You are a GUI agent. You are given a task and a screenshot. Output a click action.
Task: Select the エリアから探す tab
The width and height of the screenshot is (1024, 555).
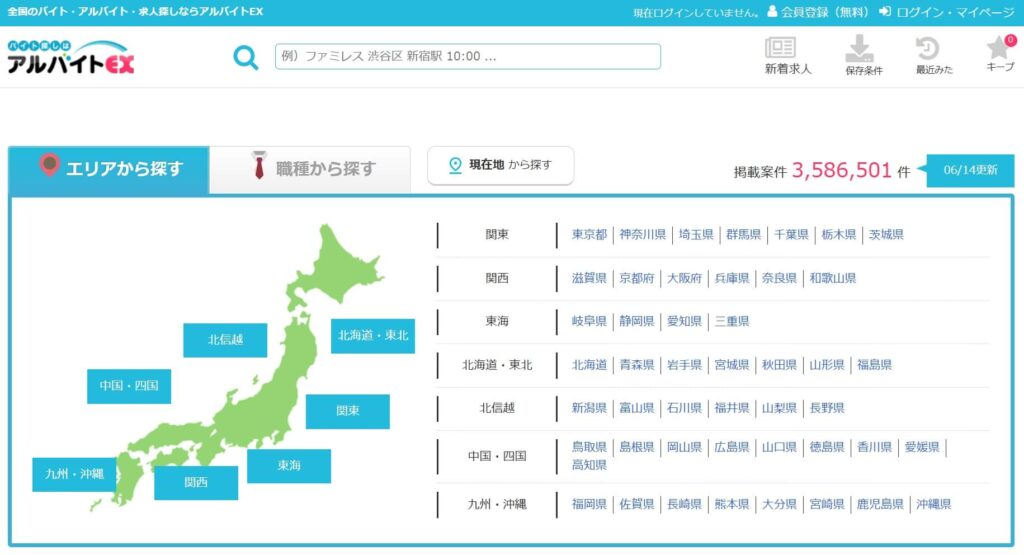(109, 169)
